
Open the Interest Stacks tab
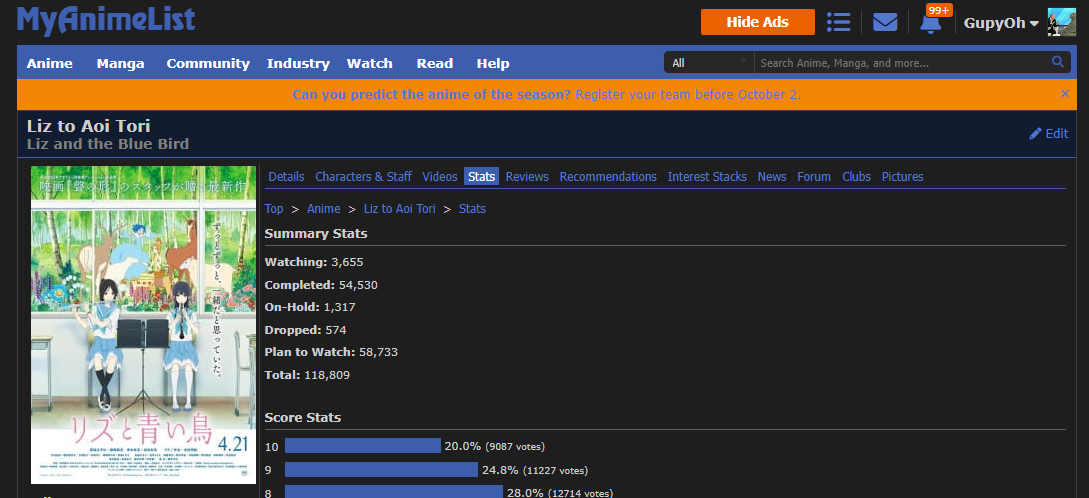click(x=707, y=176)
